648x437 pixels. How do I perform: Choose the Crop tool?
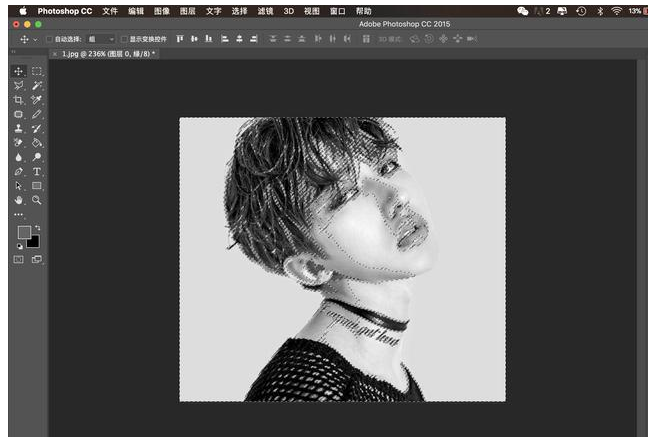[x=19, y=101]
